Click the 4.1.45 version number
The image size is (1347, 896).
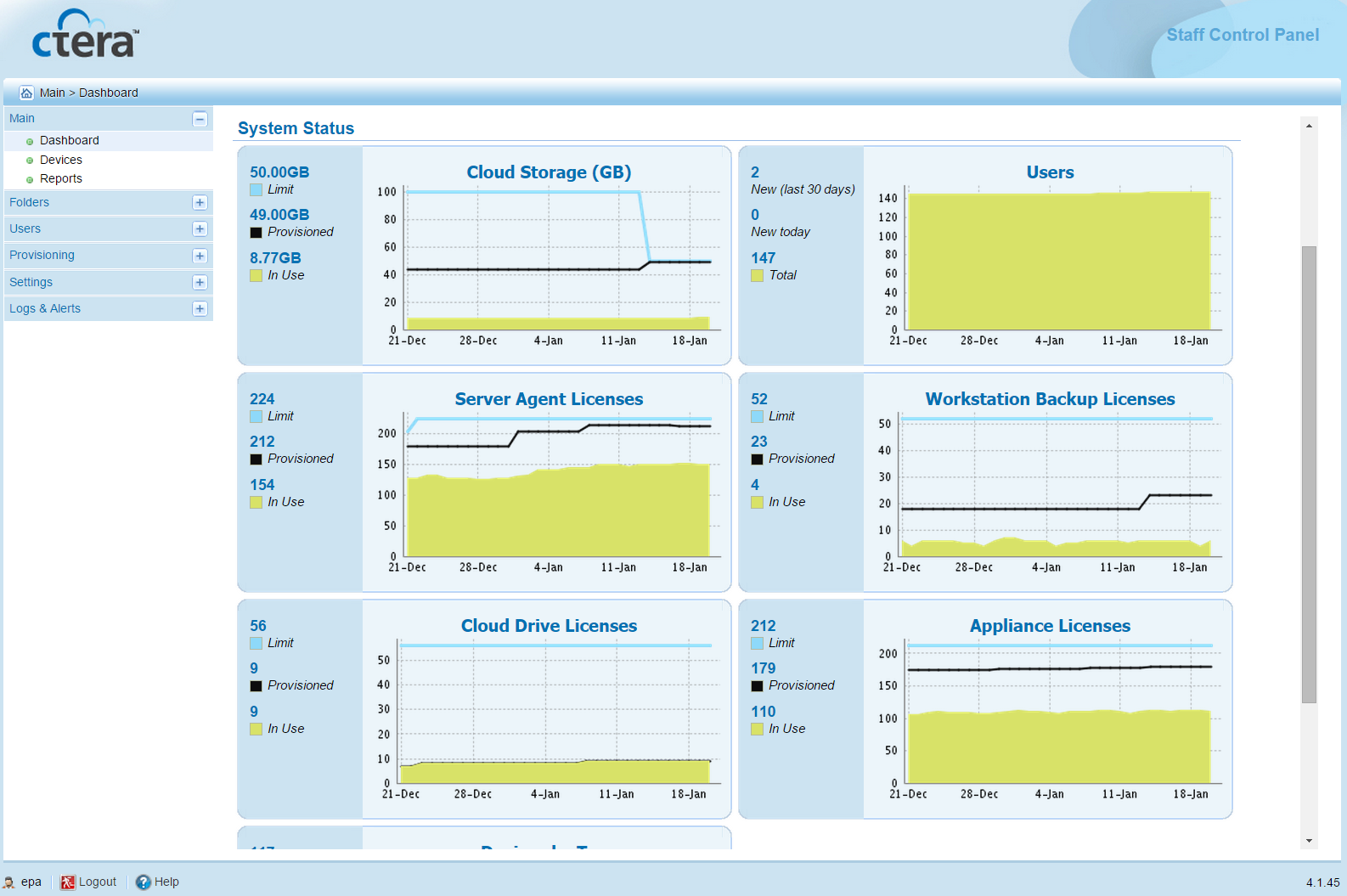pyautogui.click(x=1322, y=883)
